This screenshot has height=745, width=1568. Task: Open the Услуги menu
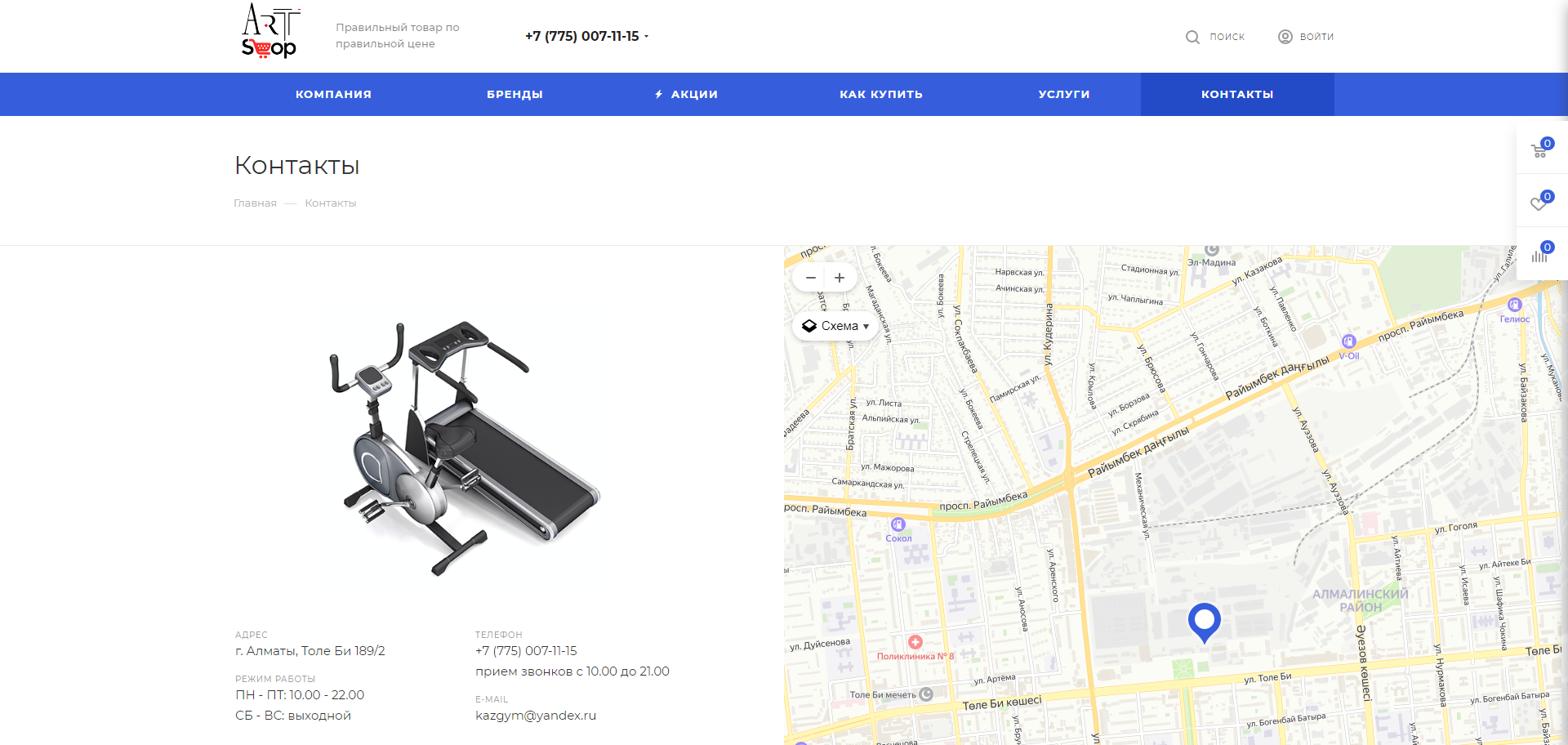point(1064,95)
